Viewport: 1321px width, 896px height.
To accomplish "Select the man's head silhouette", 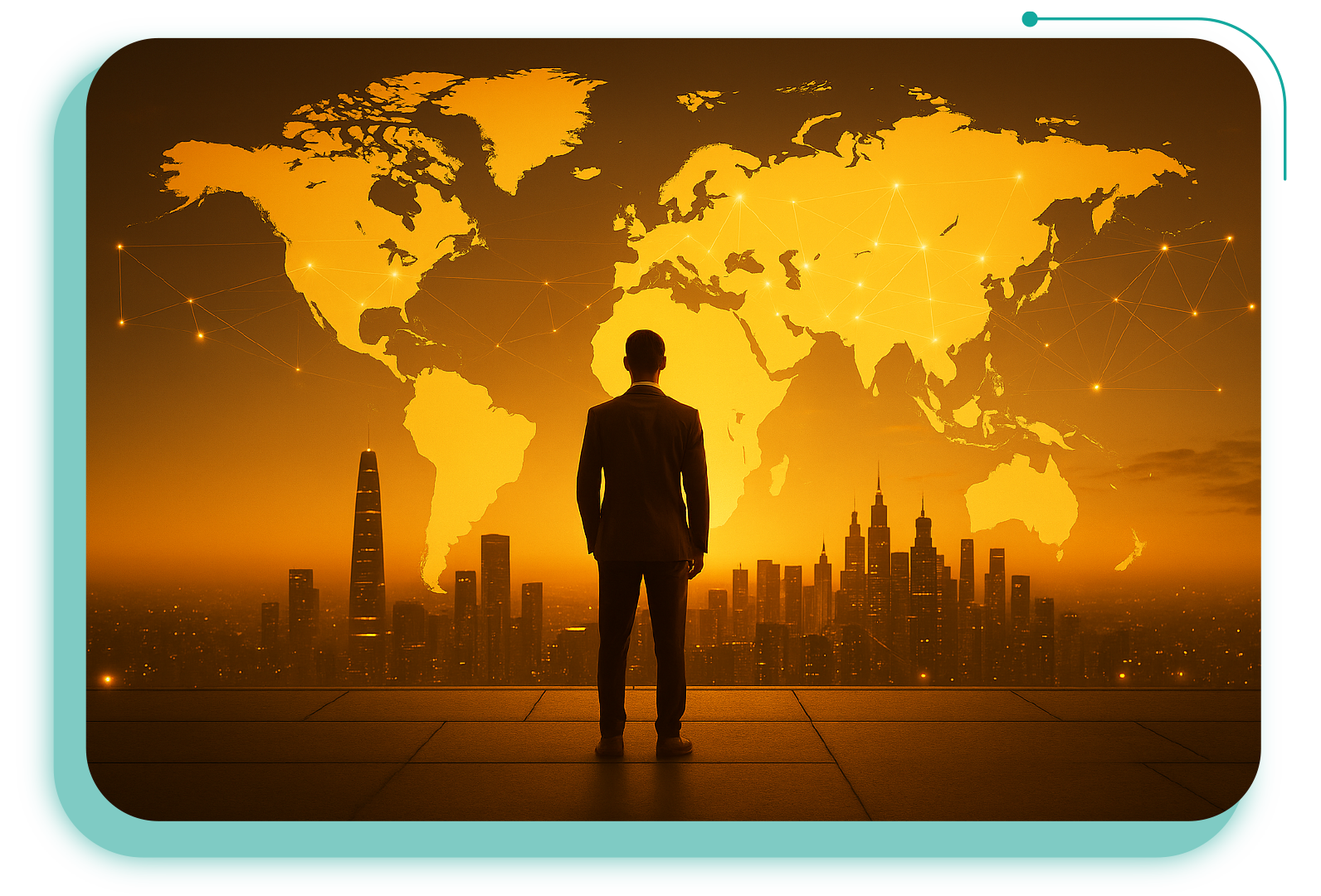I will point(645,355).
